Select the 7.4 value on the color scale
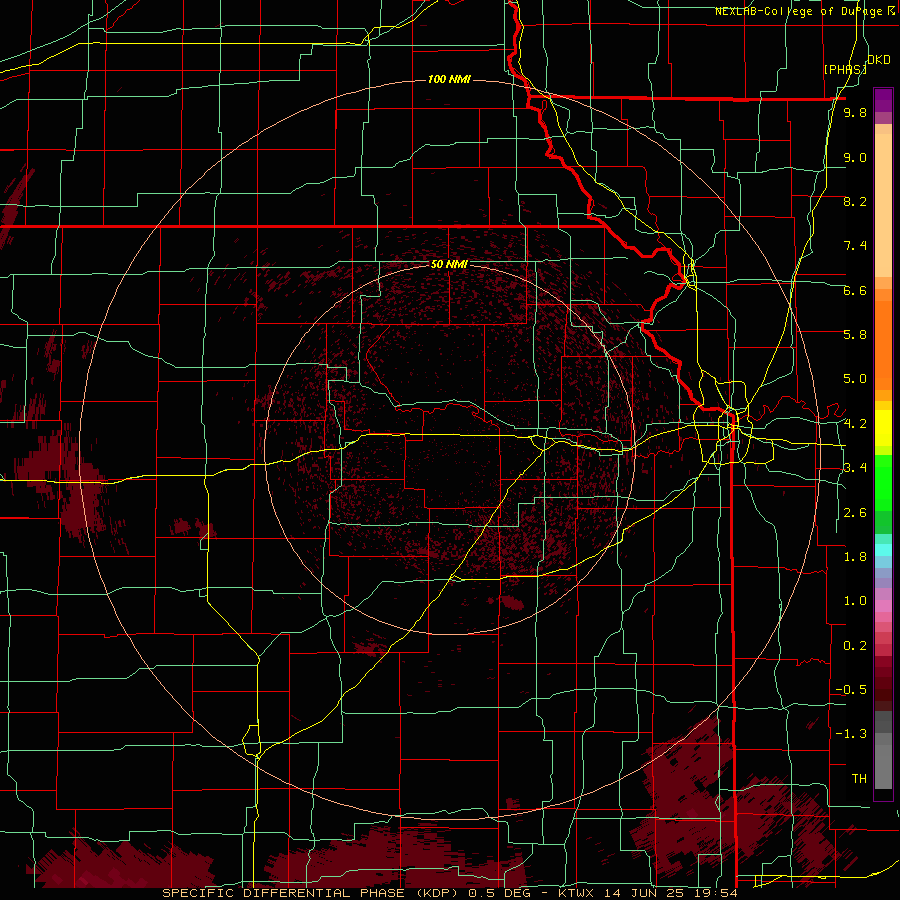 click(x=855, y=246)
